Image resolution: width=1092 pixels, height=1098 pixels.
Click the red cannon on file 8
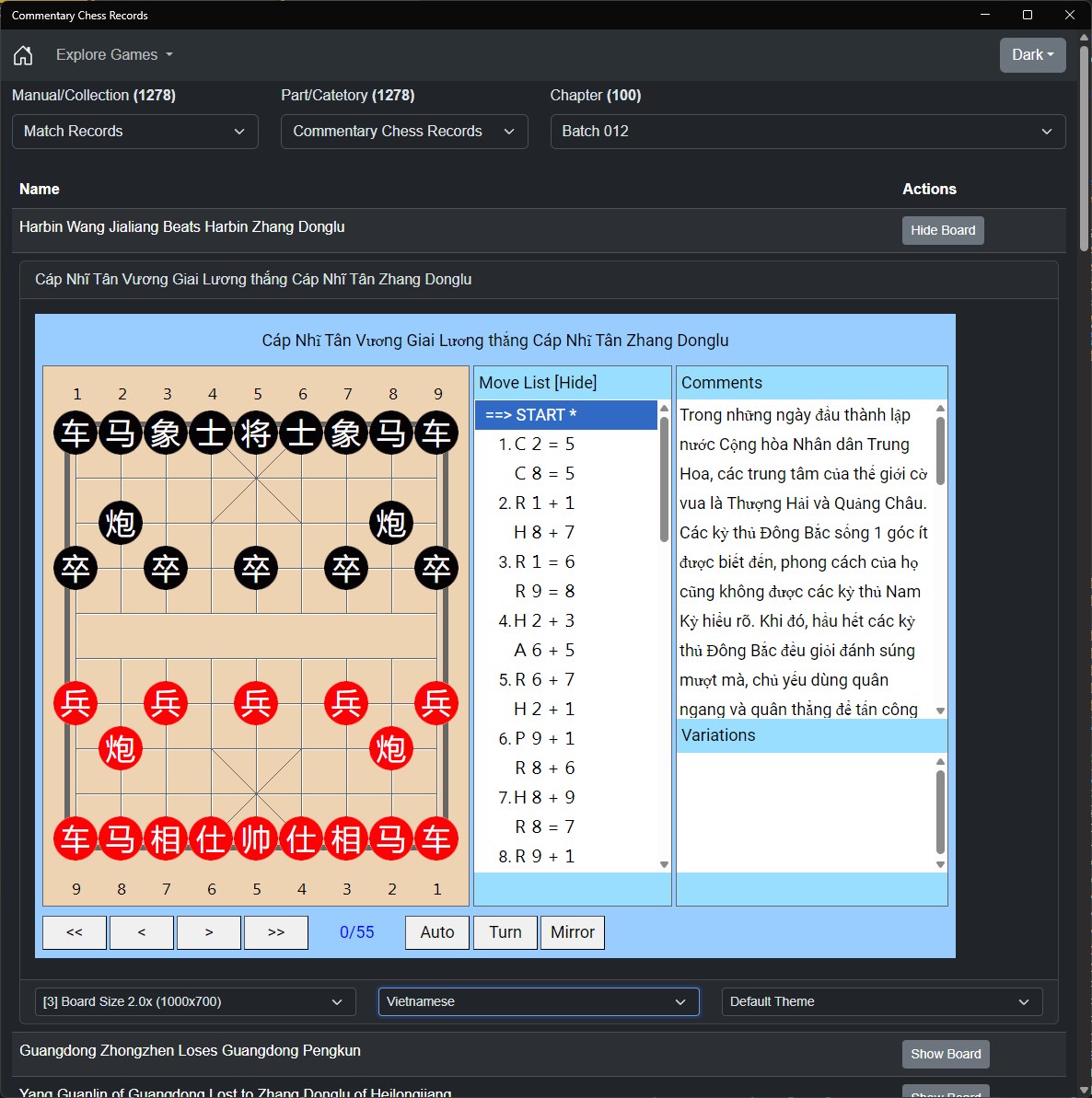121,748
